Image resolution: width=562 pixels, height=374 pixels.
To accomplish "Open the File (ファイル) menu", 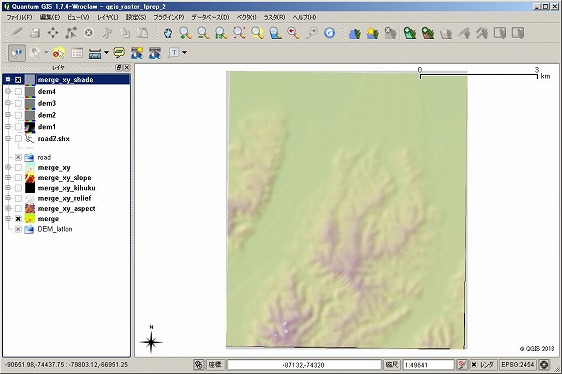I will click(x=20, y=17).
